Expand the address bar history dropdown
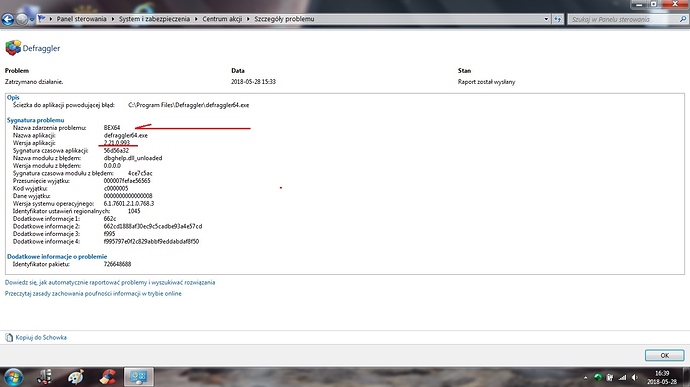The image size is (690, 387). [546, 19]
